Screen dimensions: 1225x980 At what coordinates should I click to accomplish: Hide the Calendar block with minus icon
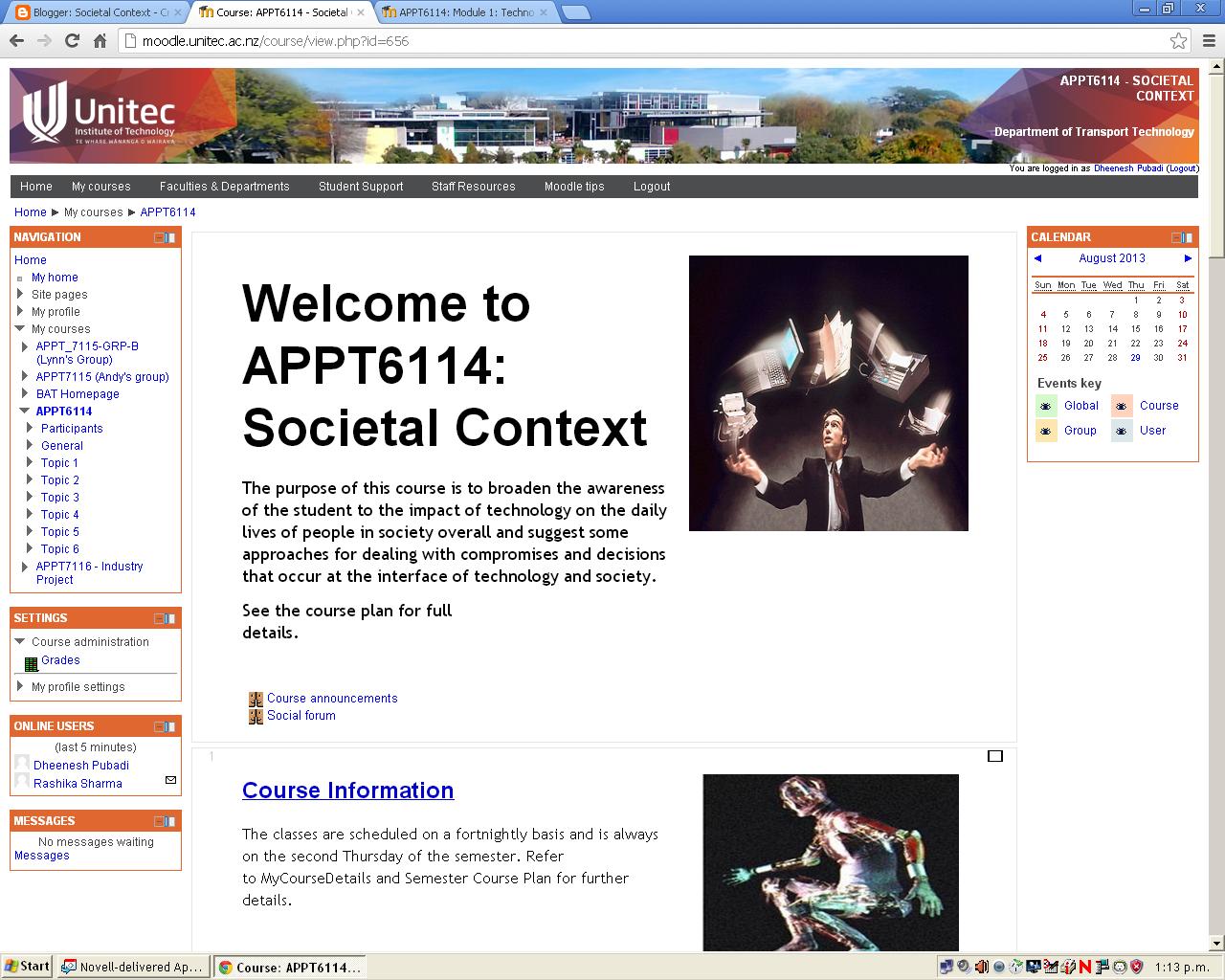pos(1176,237)
